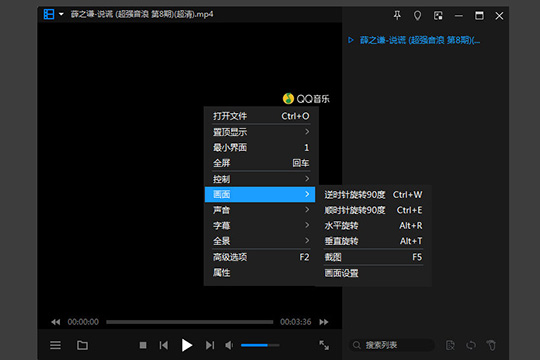Fast-forward using the double-right arrows
Viewport: 540px width, 360px height.
(324, 322)
